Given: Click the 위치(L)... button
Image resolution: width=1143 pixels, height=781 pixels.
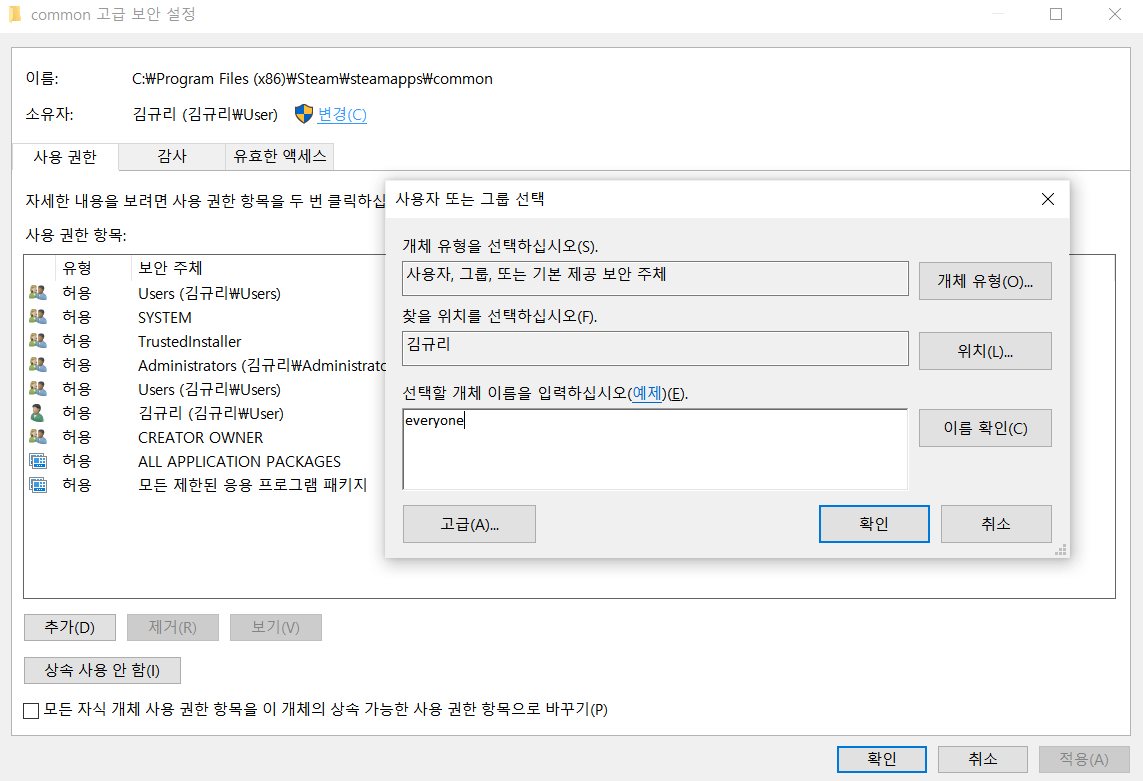Looking at the screenshot, I should [x=985, y=351].
